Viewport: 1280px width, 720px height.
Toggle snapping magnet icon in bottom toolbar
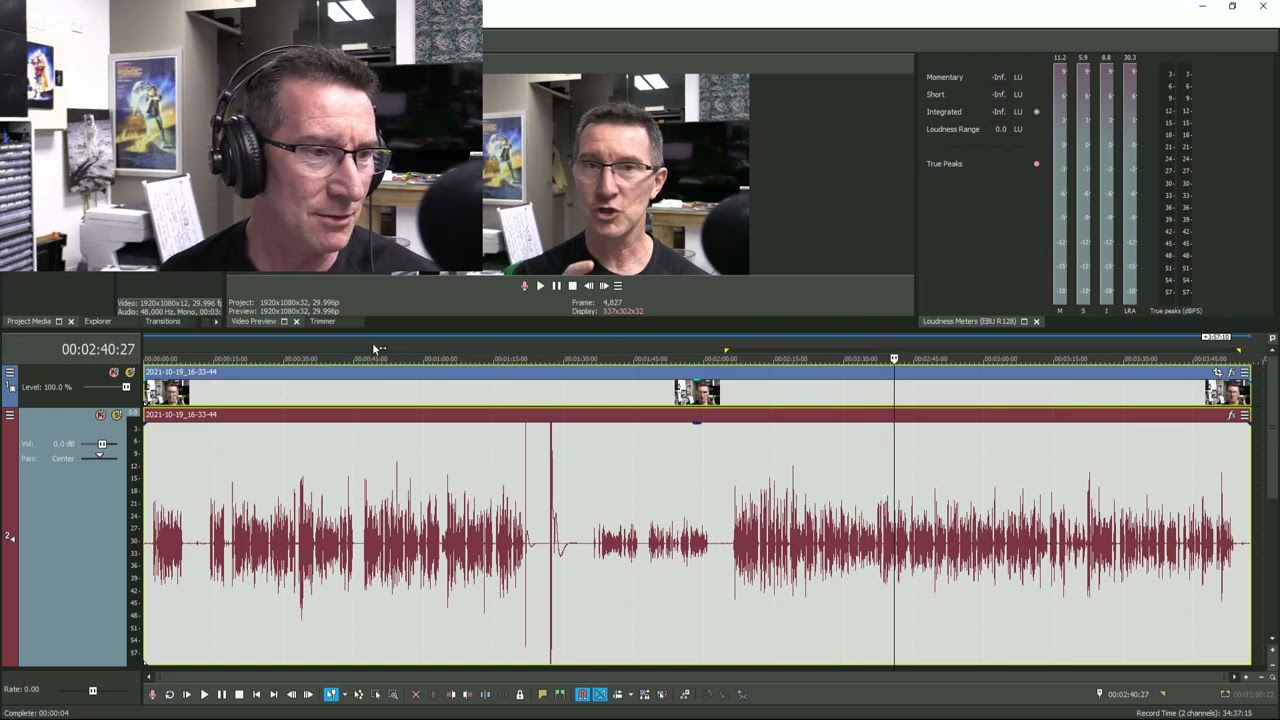[x=582, y=694]
